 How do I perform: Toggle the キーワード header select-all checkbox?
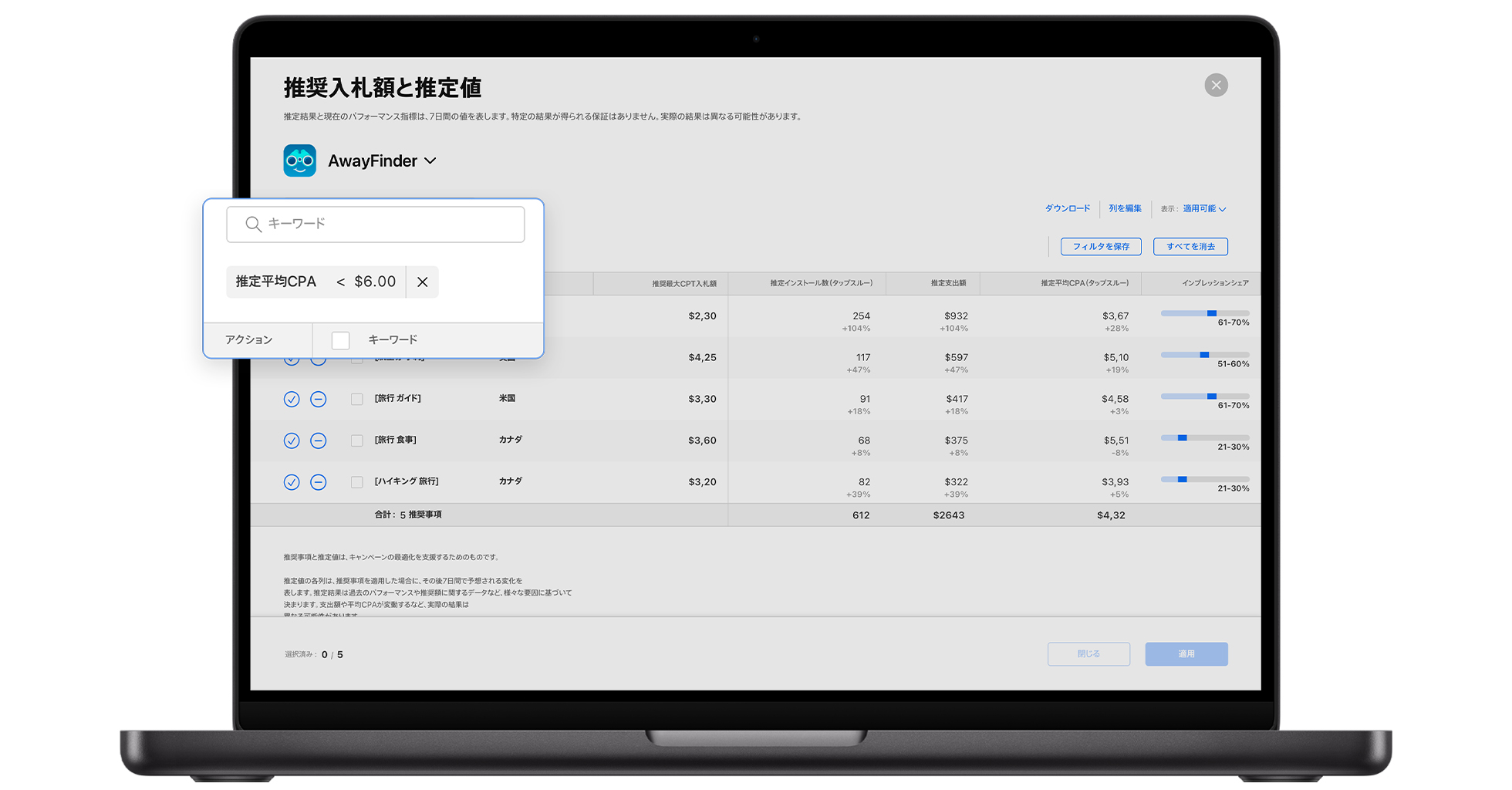tap(340, 340)
